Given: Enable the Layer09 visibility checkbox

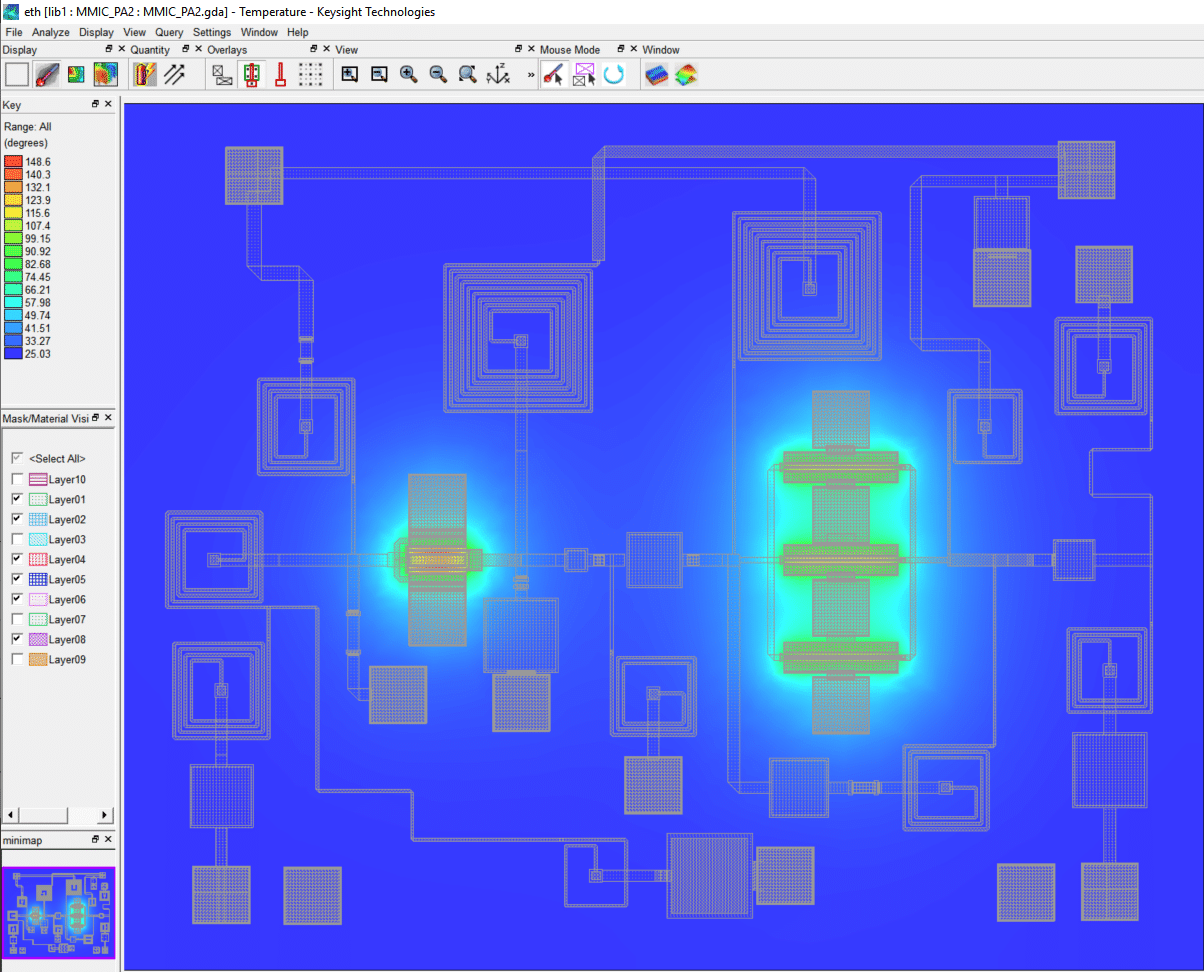Looking at the screenshot, I should pos(16,659).
